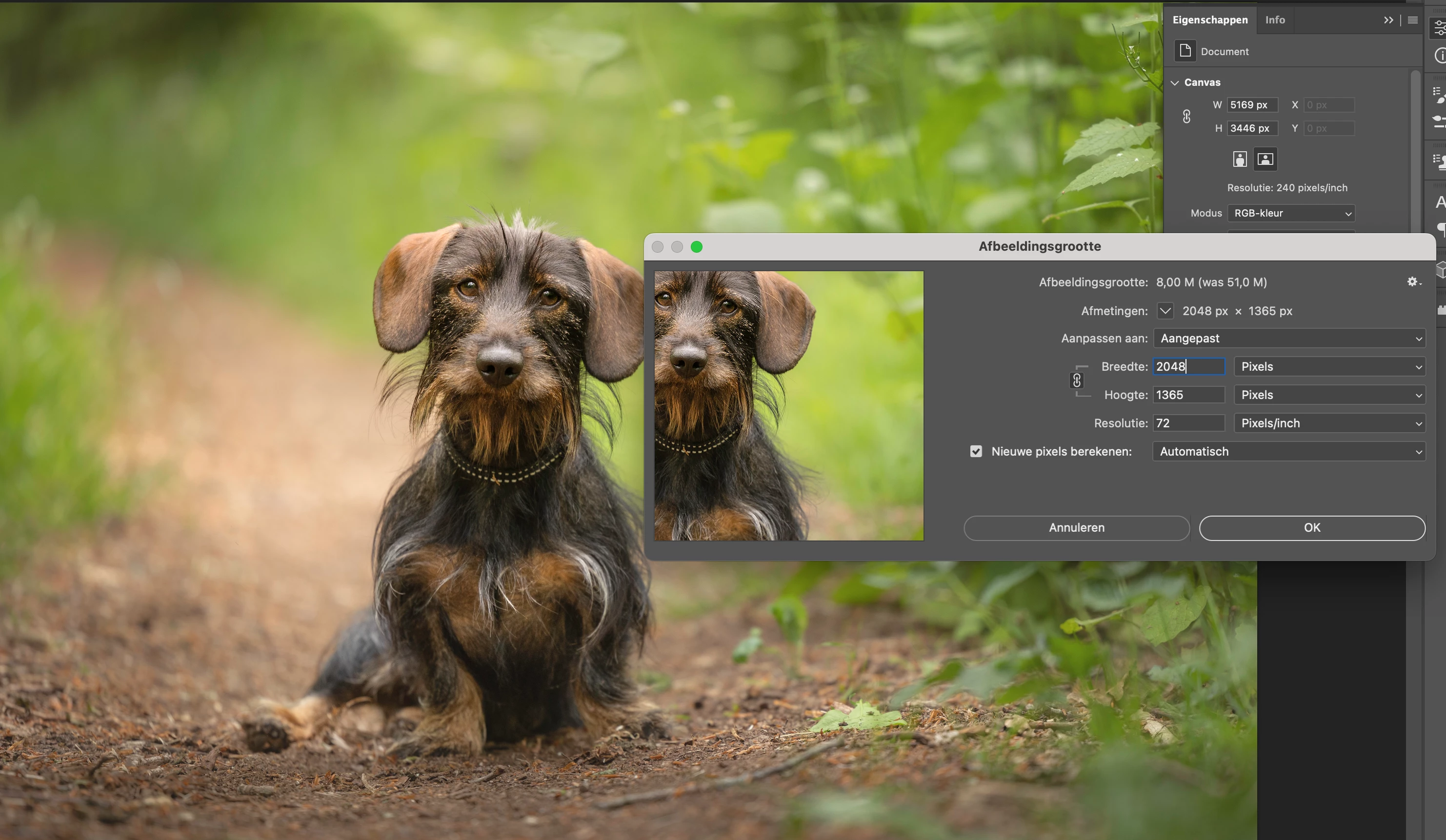
Task: Open the Automatisch resampling method dropdown
Action: tap(1289, 452)
